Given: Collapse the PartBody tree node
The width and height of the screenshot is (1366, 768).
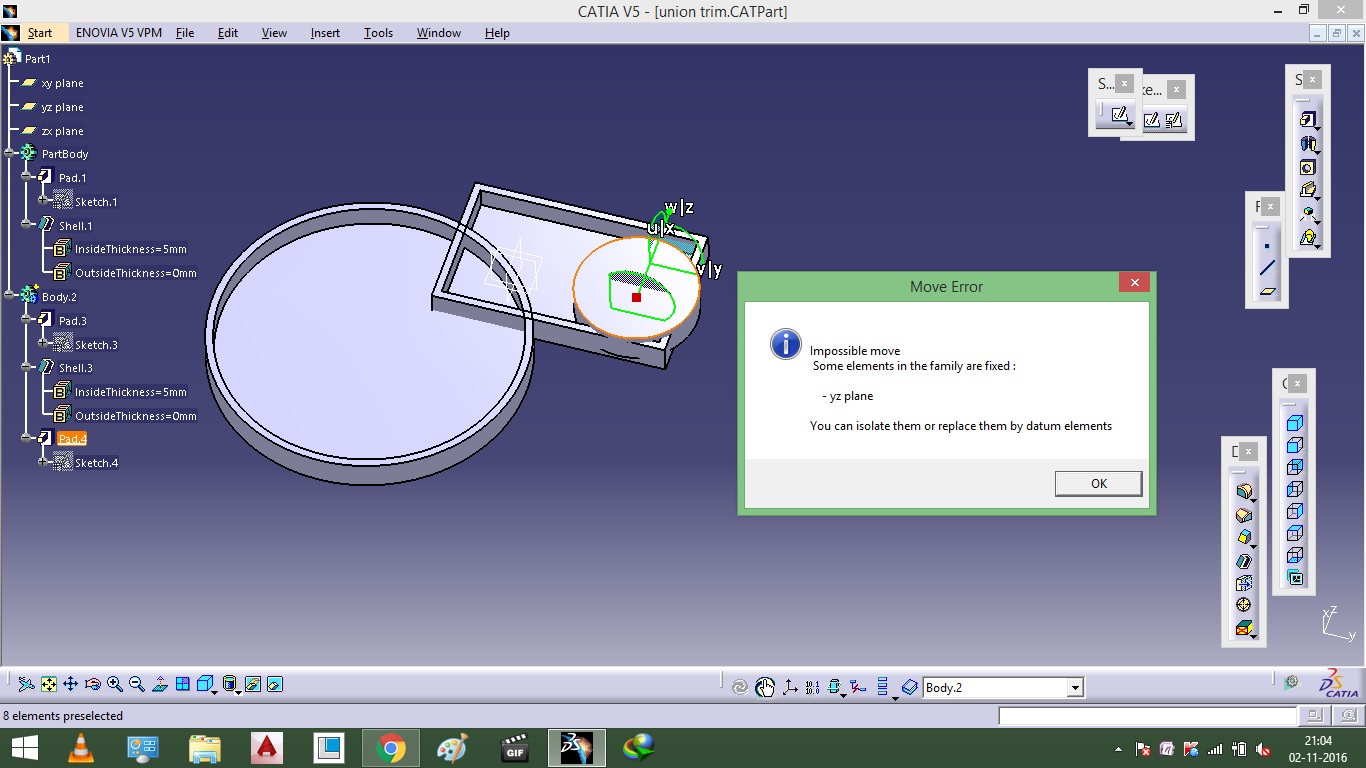Looking at the screenshot, I should tap(10, 154).
